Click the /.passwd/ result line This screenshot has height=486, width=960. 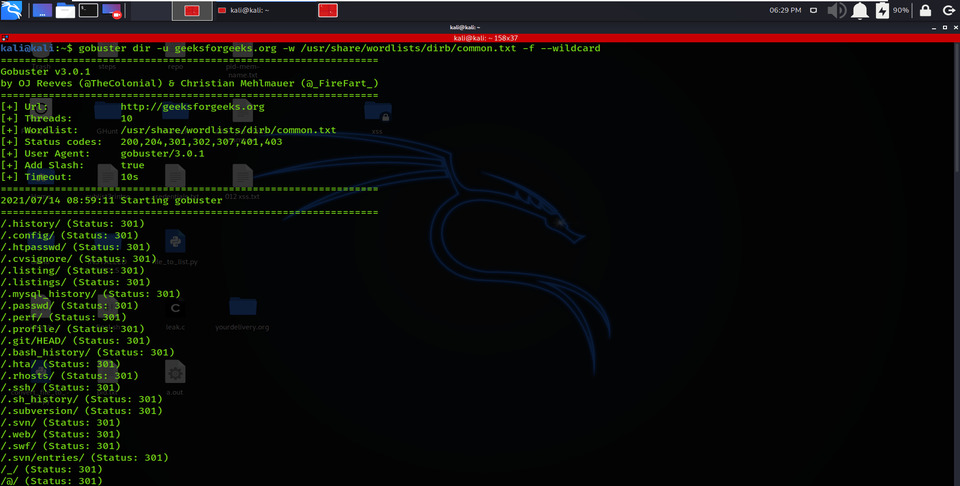[69, 305]
